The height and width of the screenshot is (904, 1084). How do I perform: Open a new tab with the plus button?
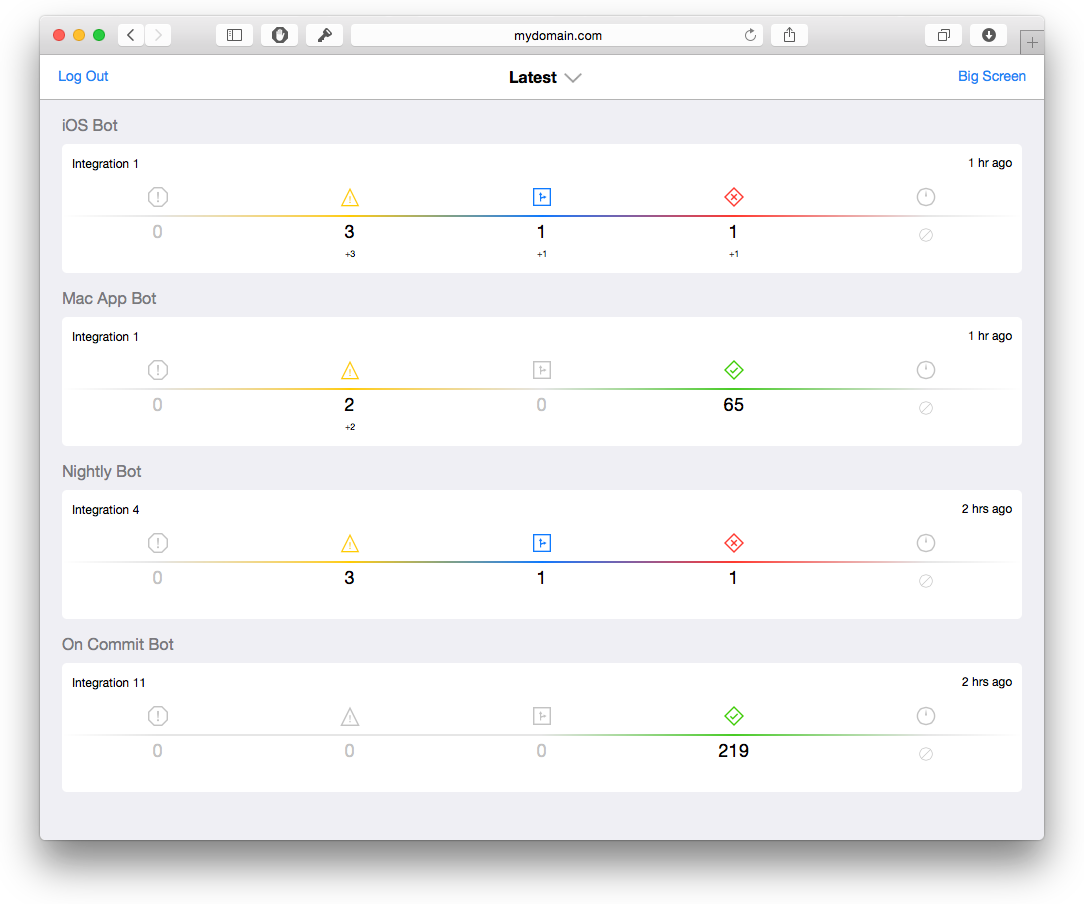click(1032, 43)
